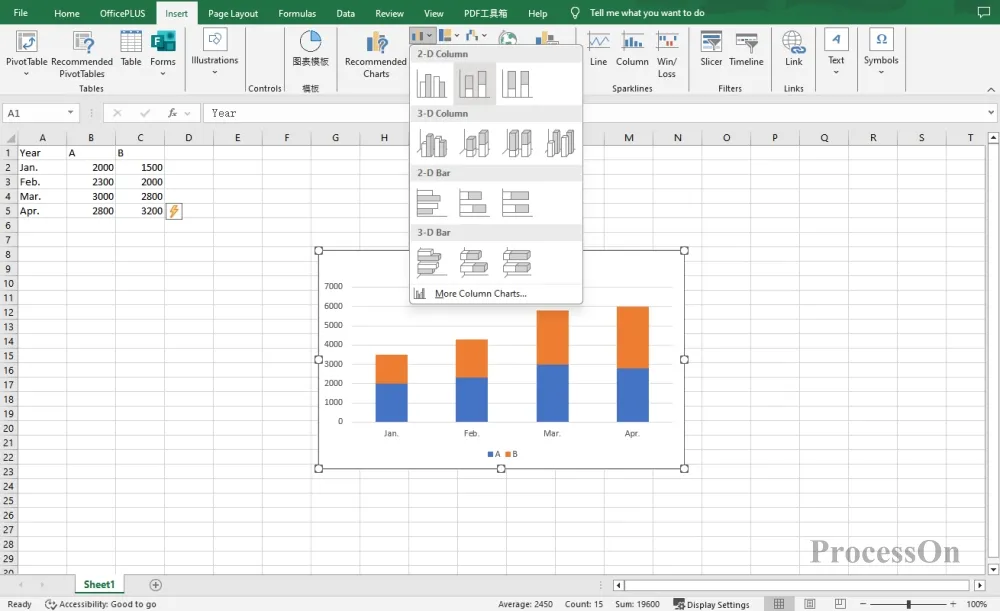Open the Recommended Charts button
The image size is (1000, 611).
376,55
